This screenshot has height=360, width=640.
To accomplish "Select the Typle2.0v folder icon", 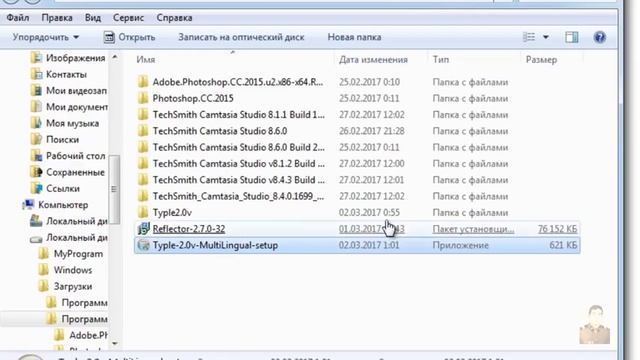I will tap(143, 213).
